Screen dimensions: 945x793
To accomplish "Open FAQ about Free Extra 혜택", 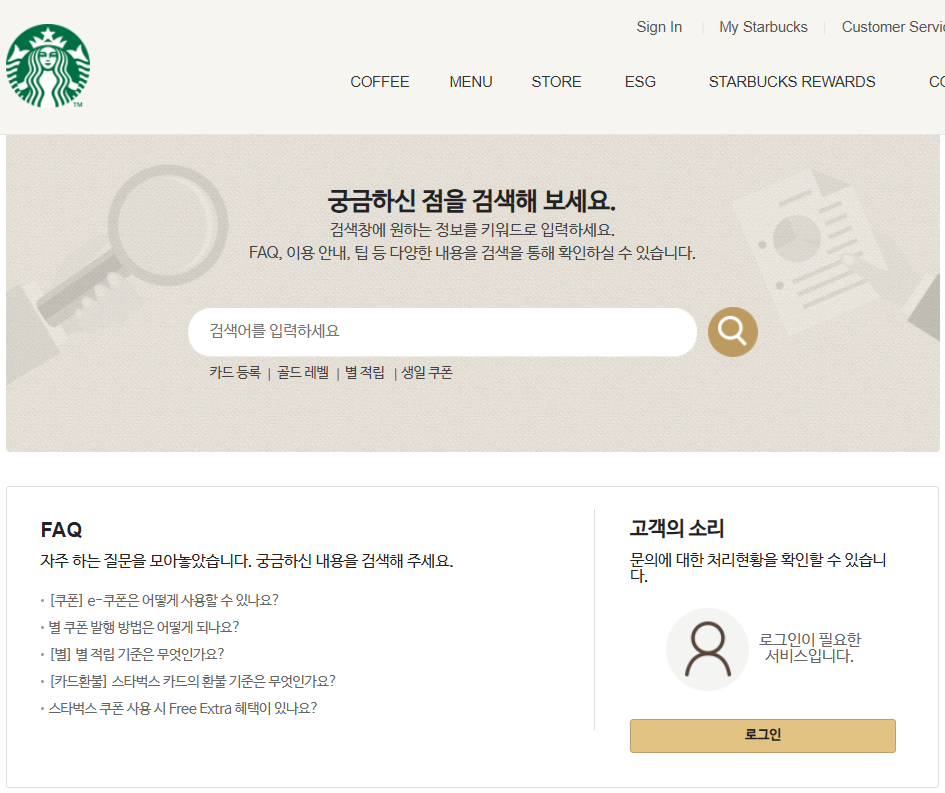I will click(183, 709).
